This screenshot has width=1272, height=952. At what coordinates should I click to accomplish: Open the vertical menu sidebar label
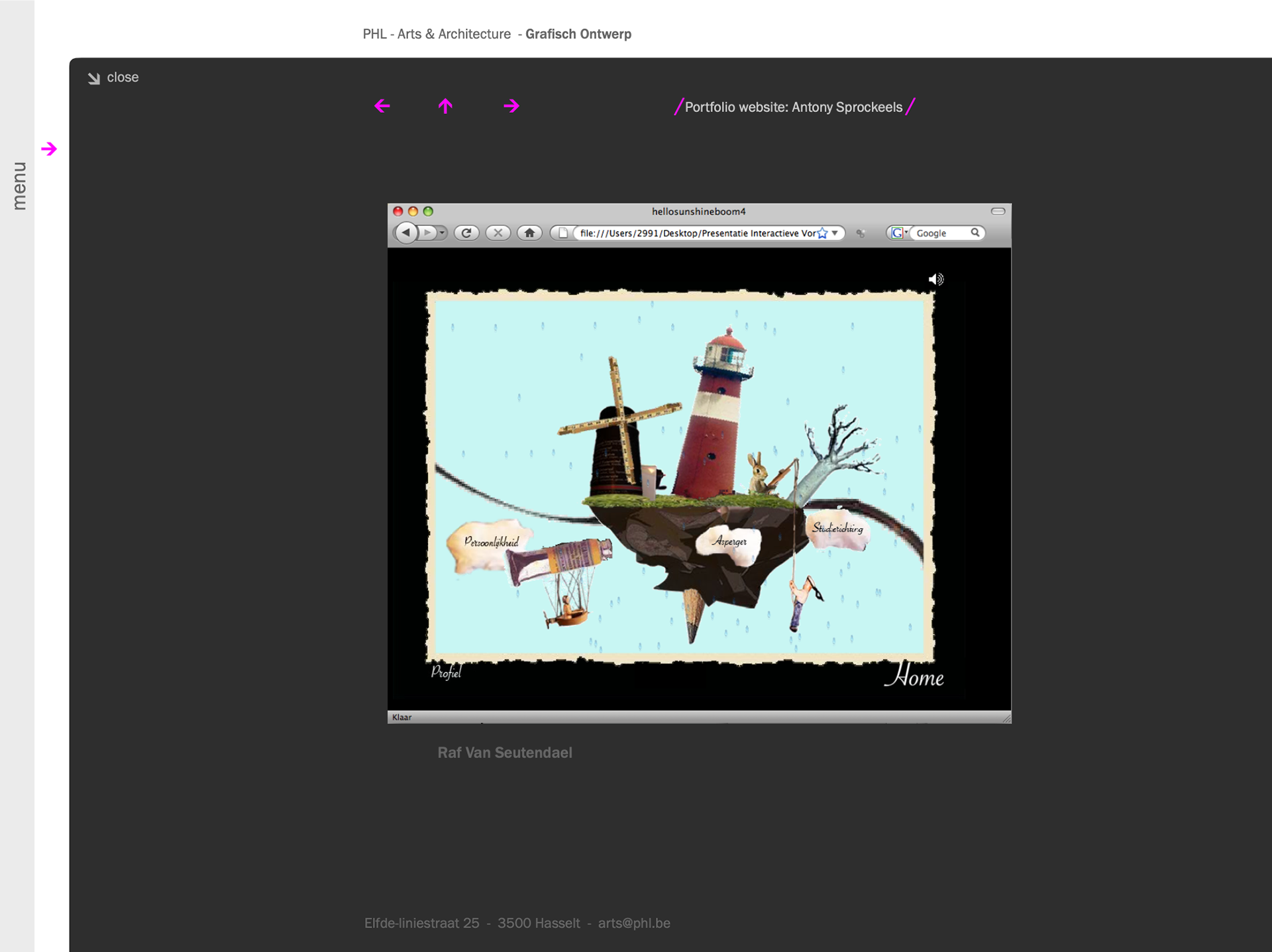[19, 186]
